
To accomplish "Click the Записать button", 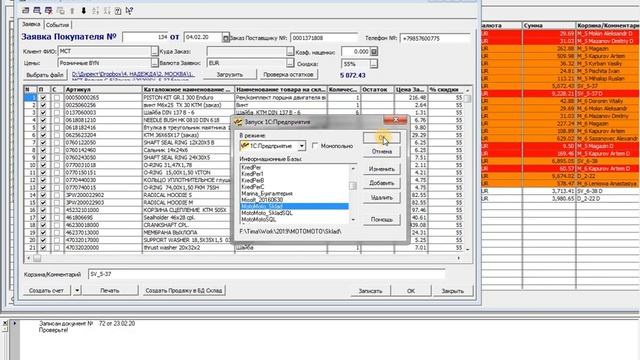I will 370,291.
